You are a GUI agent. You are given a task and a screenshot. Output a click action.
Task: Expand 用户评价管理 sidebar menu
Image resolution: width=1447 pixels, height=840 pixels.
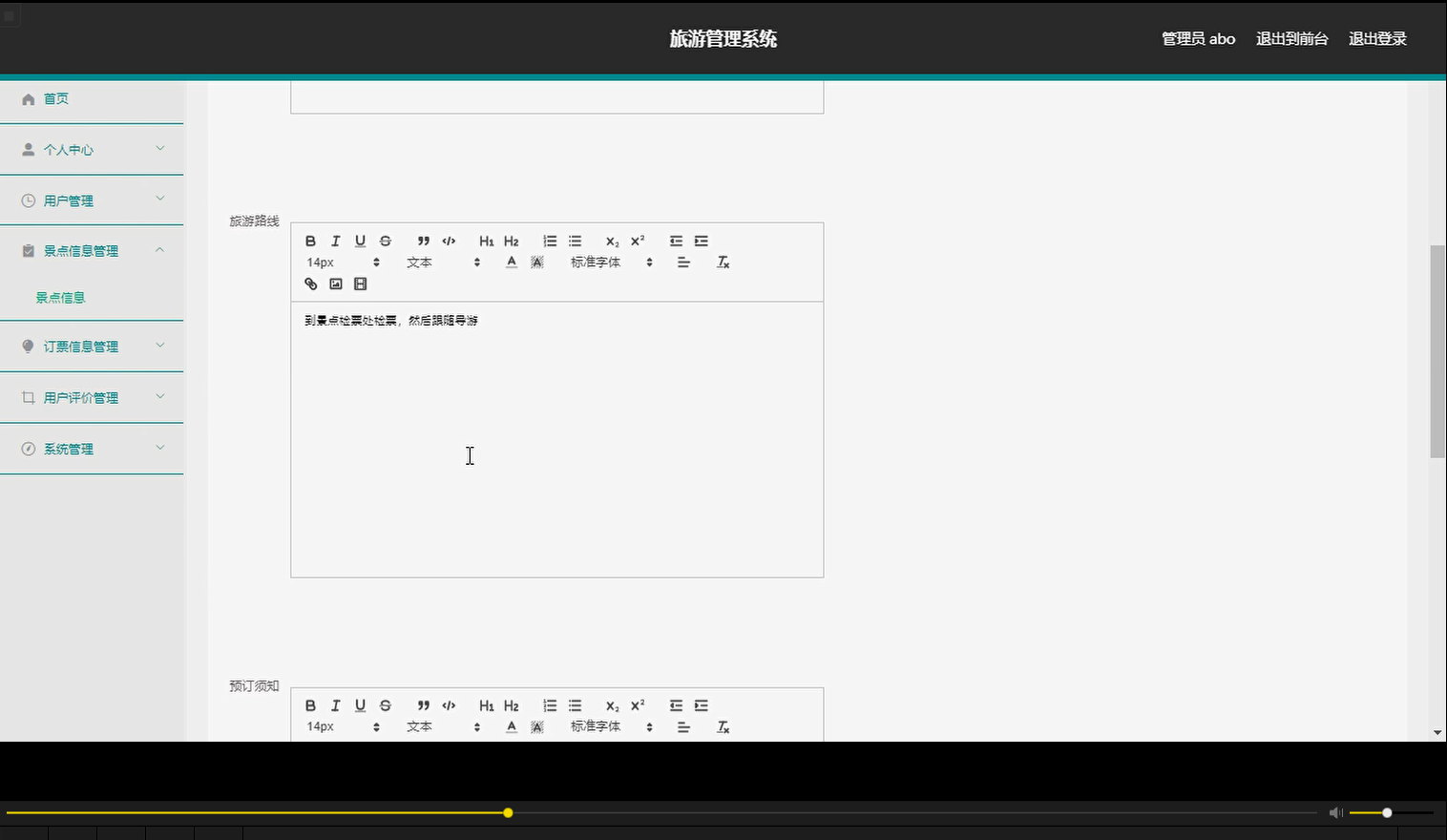pos(92,398)
